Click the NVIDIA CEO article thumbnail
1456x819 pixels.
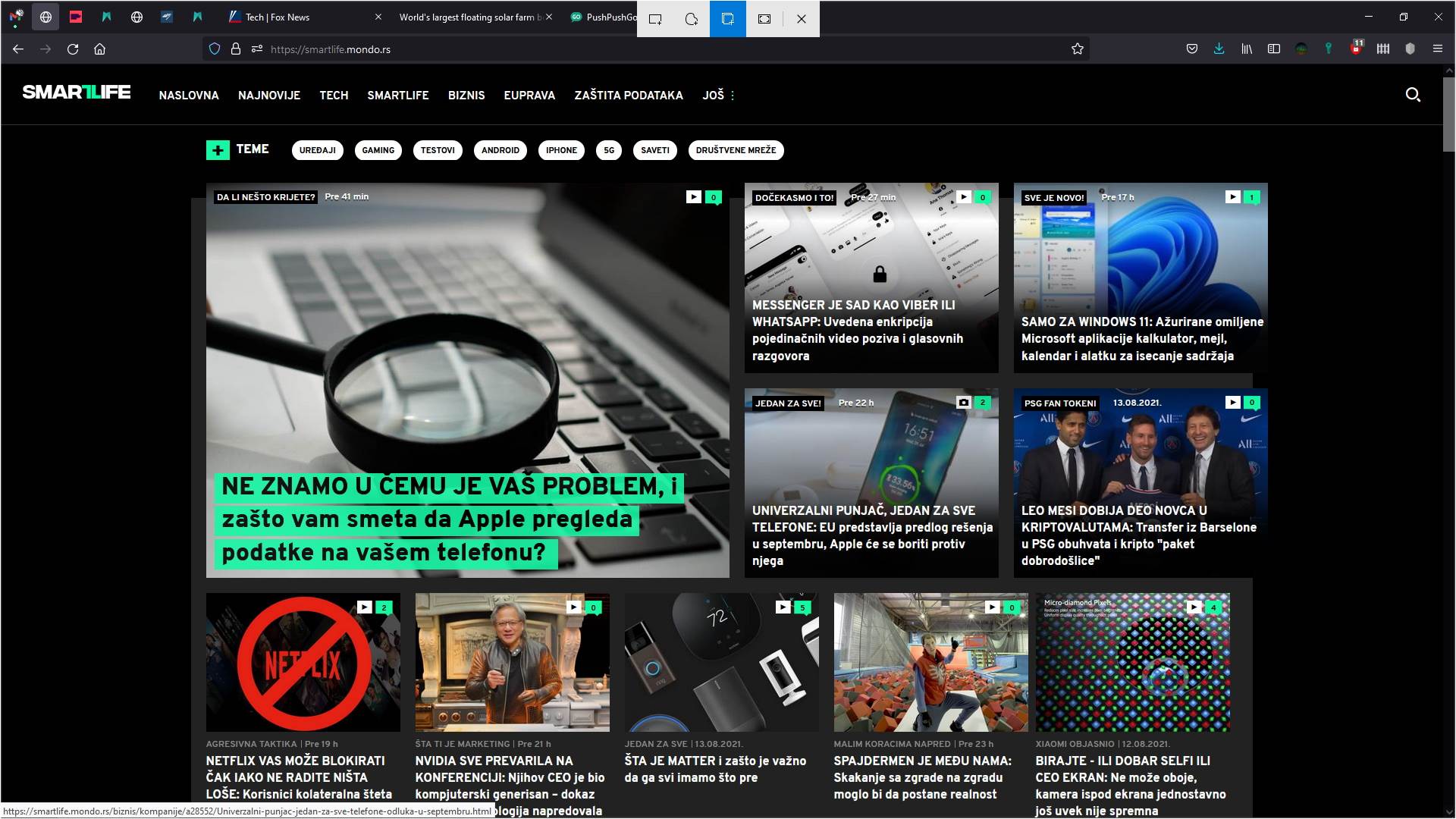[512, 662]
